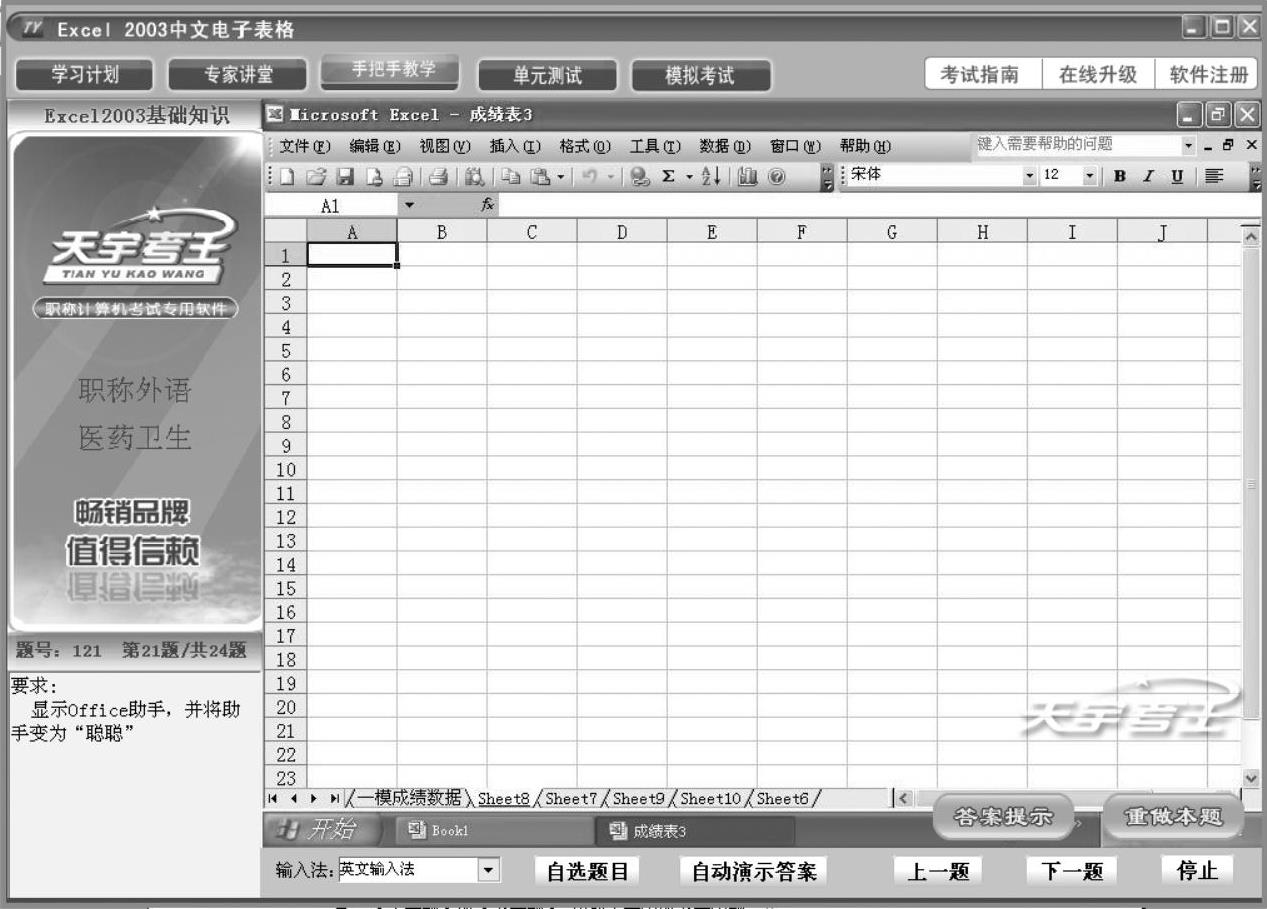Open the 输入法 input method dropdown
Screen dimensions: 1267x909
[x=488, y=869]
